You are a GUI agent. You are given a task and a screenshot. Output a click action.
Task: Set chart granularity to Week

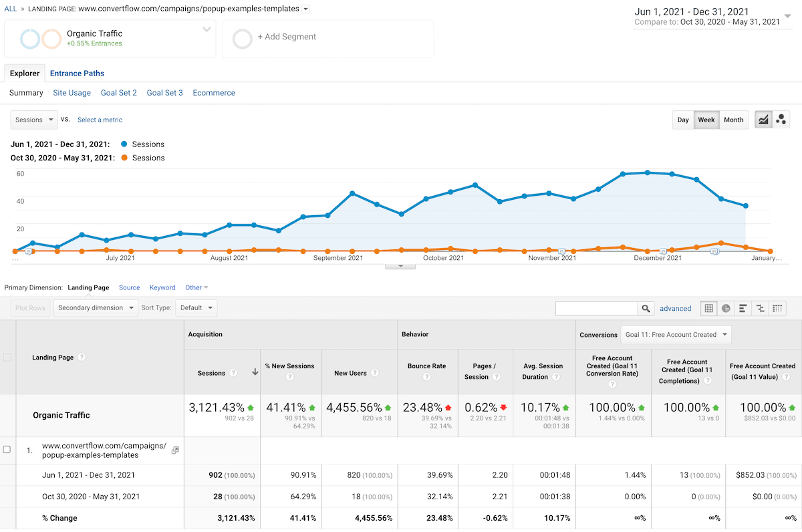706,120
